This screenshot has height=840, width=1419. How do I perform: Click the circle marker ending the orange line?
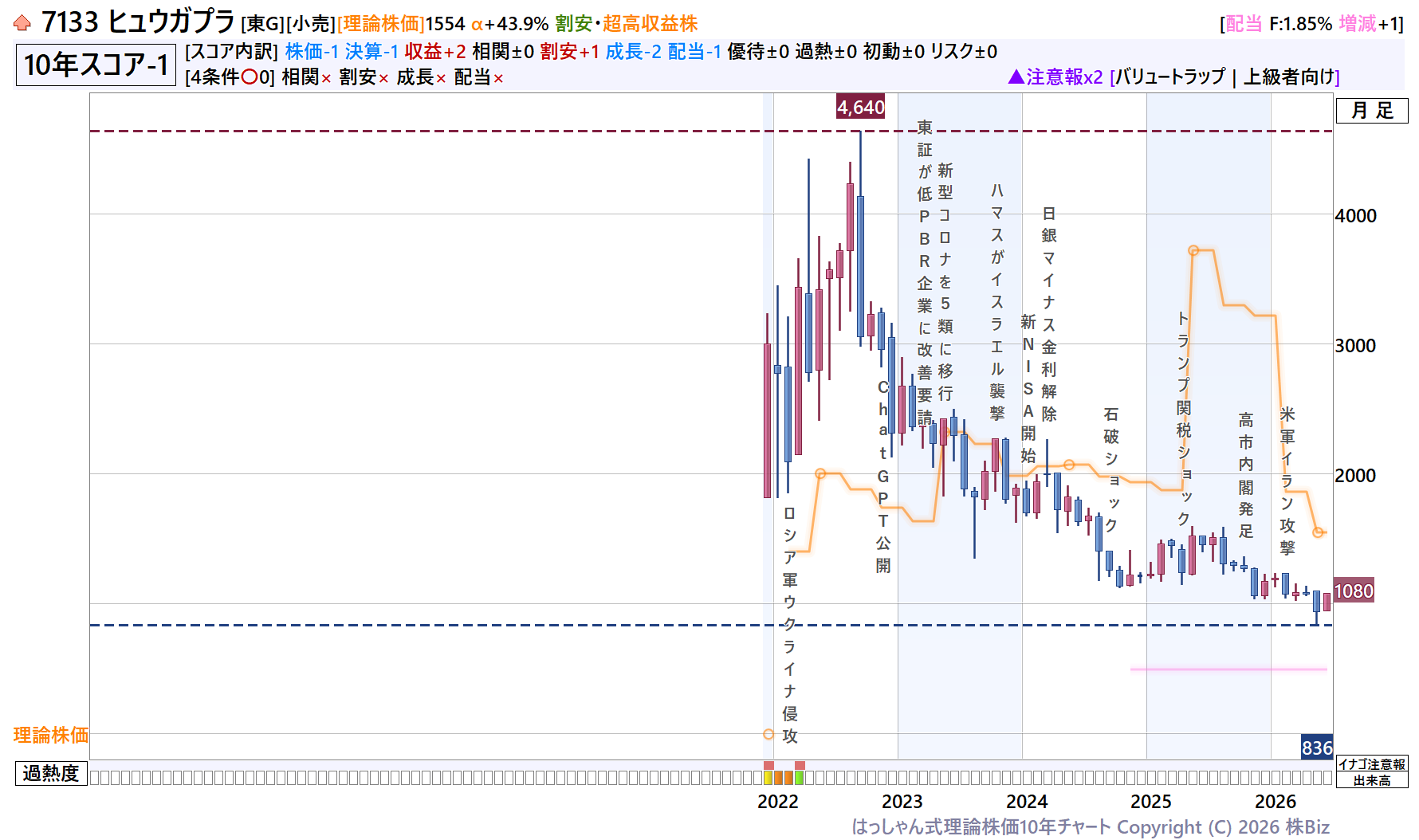pyautogui.click(x=1318, y=532)
